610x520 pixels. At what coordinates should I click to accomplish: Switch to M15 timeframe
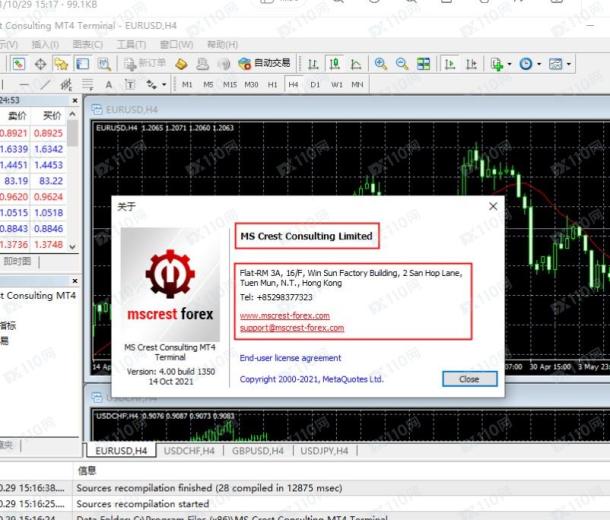click(x=230, y=84)
